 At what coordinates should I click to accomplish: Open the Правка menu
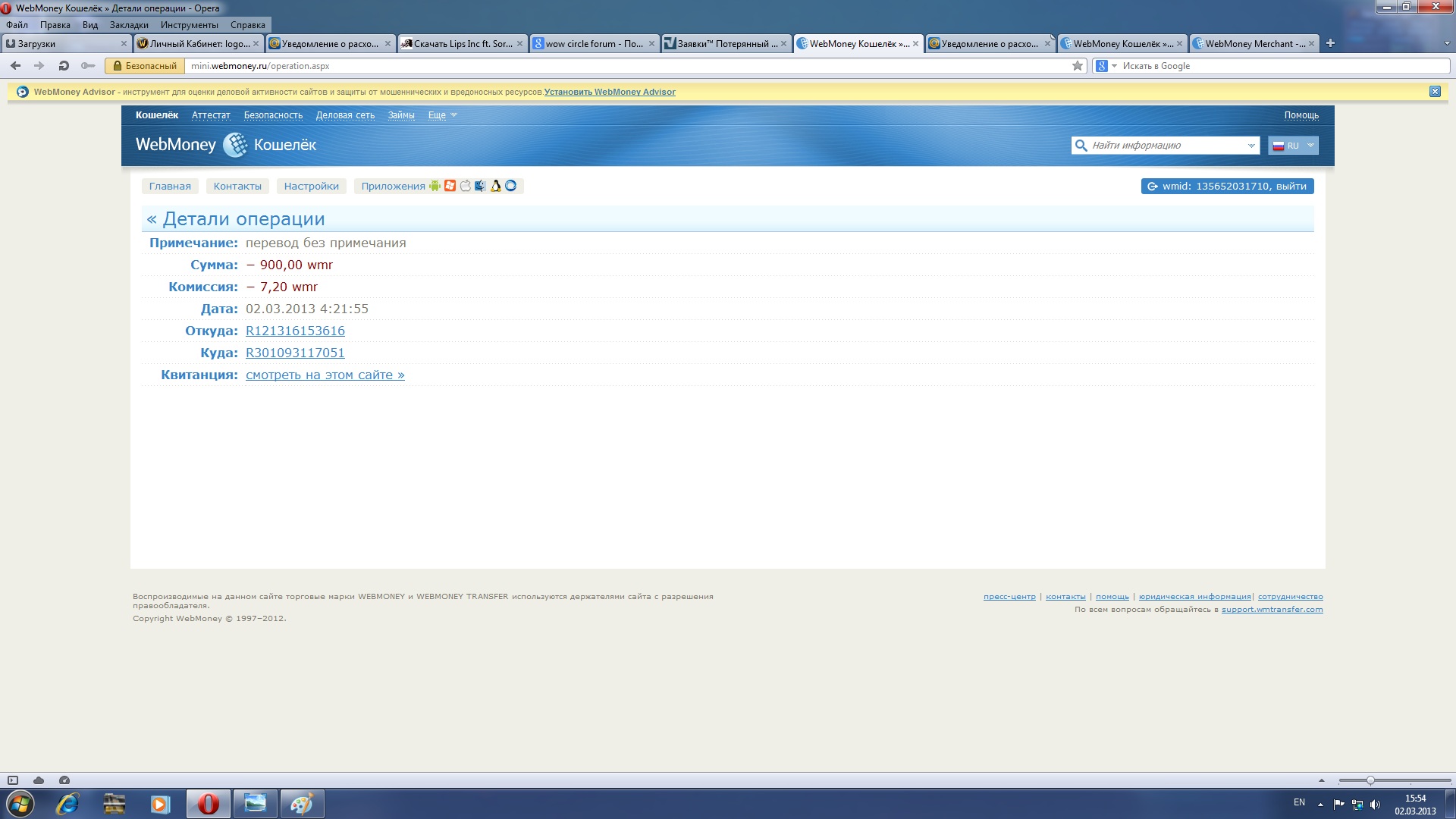point(55,25)
